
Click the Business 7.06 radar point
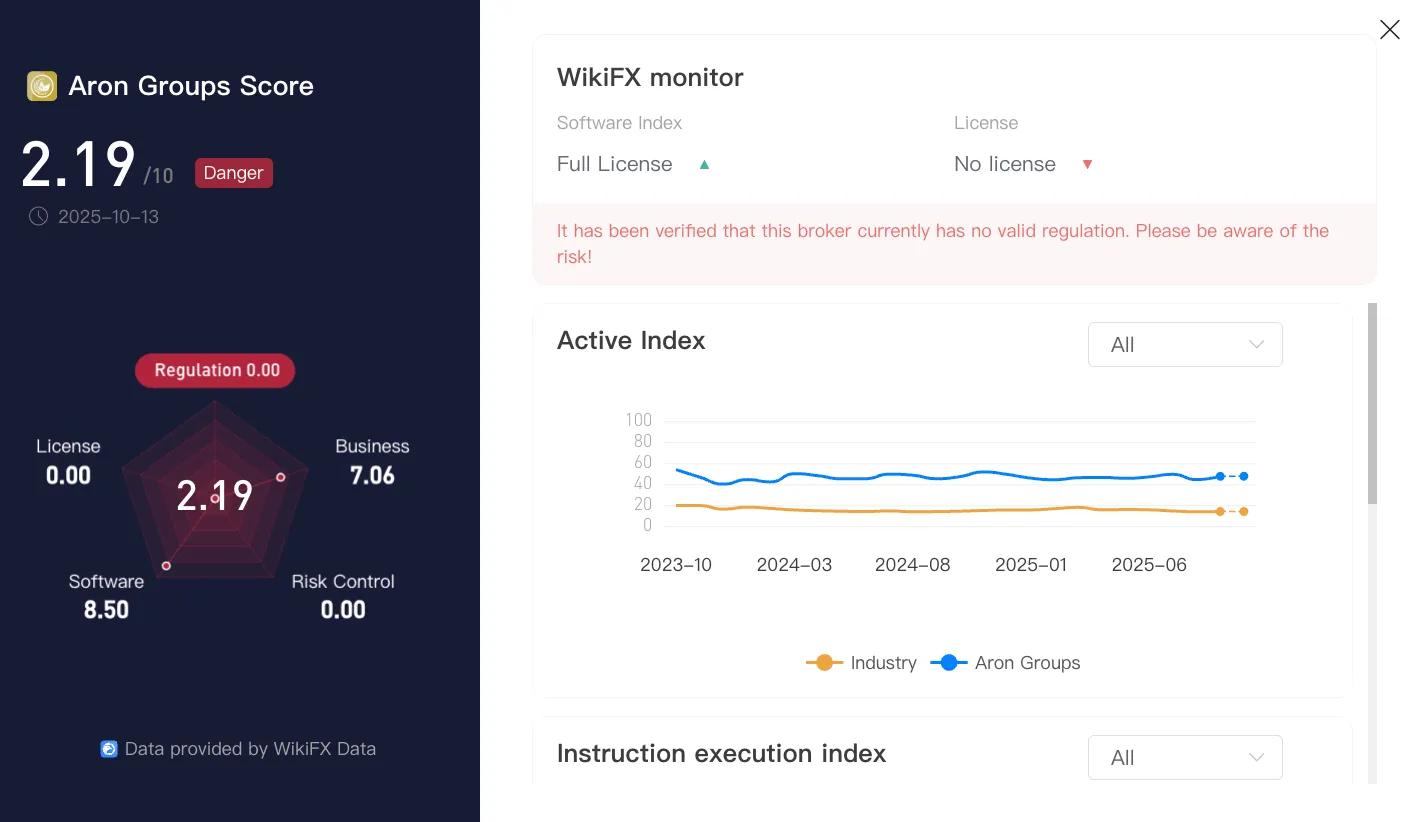click(281, 477)
